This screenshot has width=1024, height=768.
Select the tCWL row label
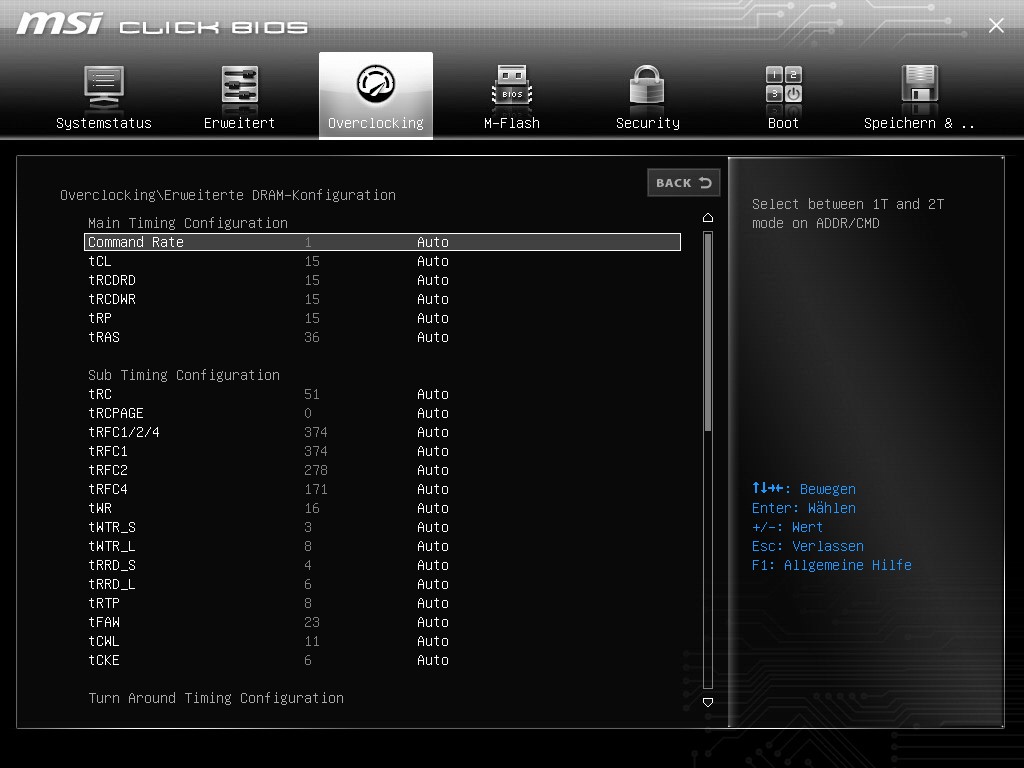104,641
